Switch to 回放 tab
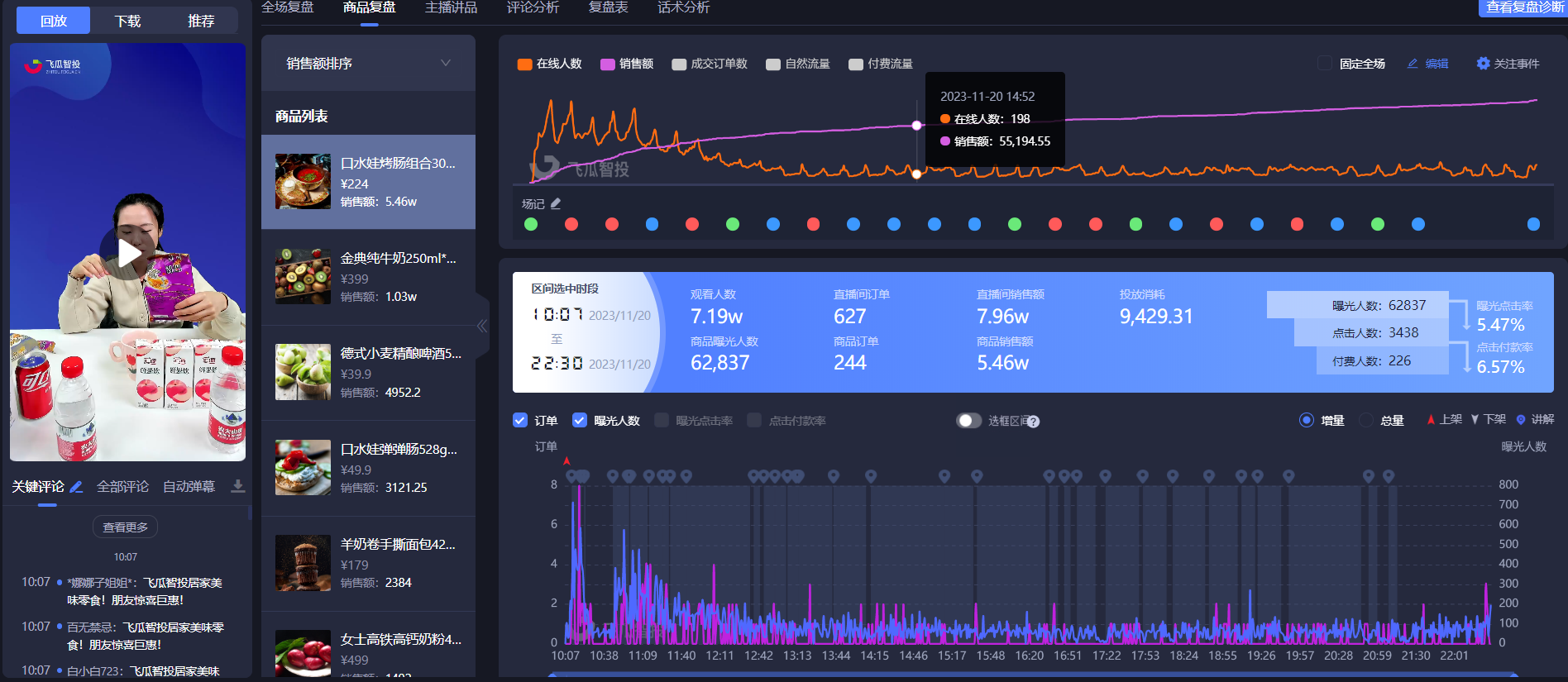The width and height of the screenshot is (1568, 682). coord(54,21)
